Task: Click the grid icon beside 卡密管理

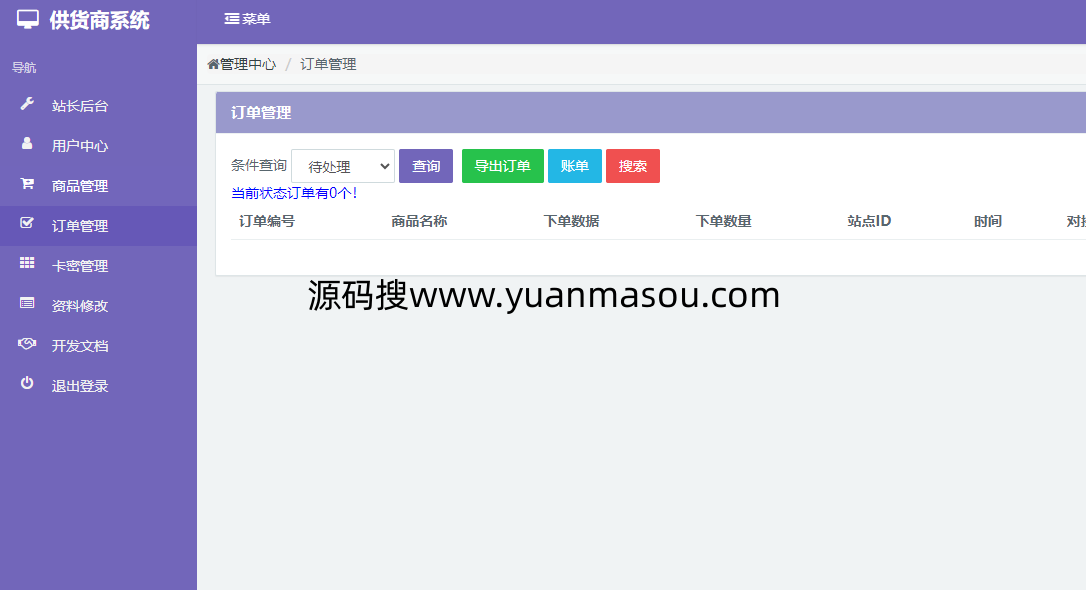Action: [x=27, y=264]
